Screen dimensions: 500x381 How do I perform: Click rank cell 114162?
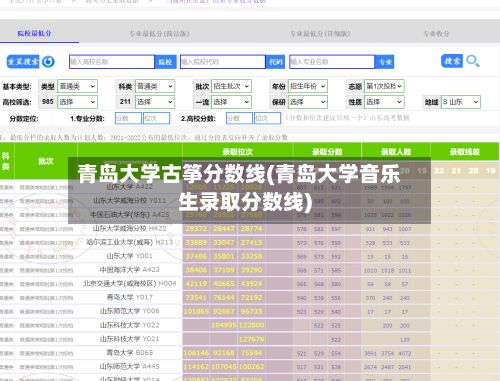[196, 366]
